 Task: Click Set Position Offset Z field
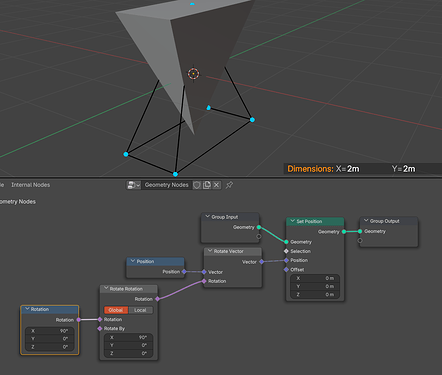pyautogui.click(x=315, y=295)
